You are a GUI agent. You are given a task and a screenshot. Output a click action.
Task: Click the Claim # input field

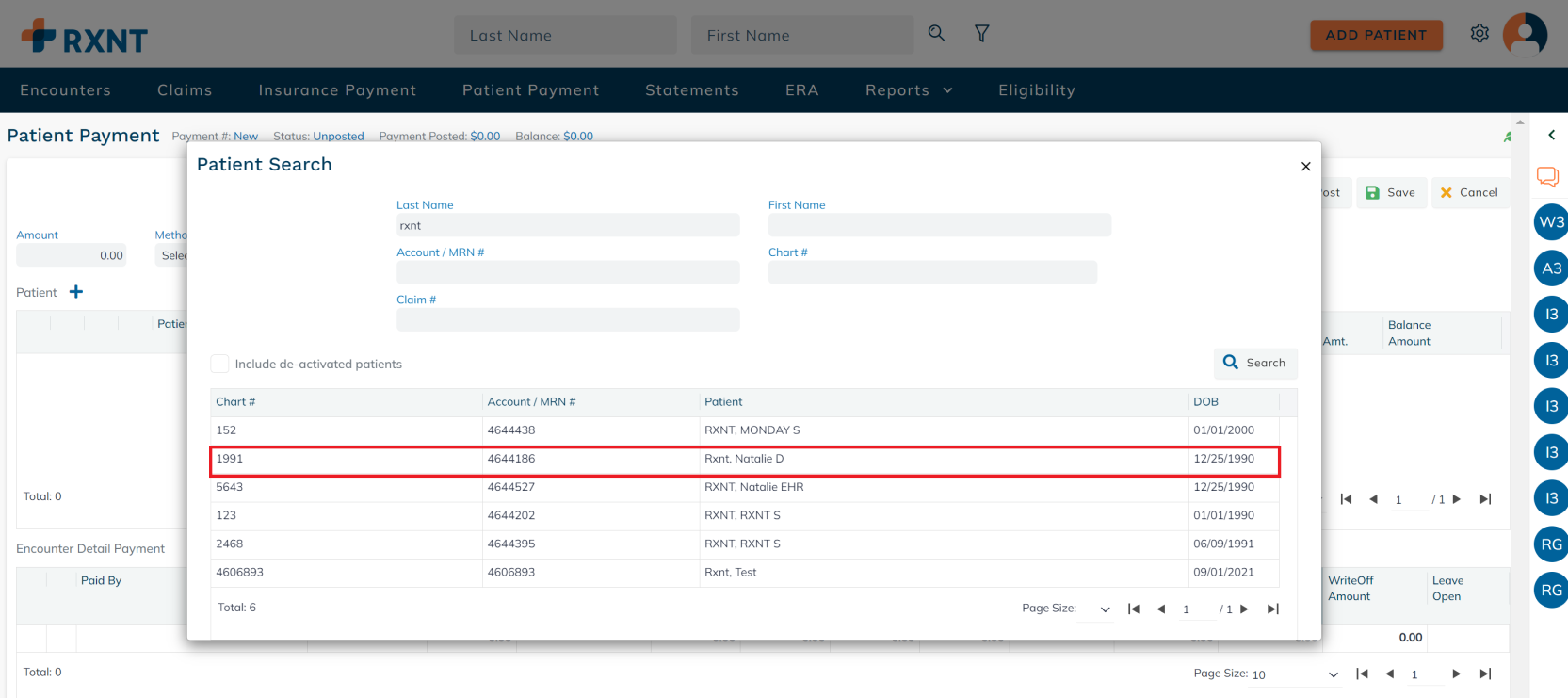click(568, 320)
